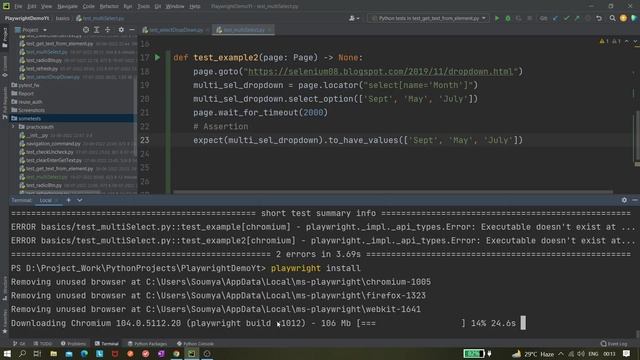Screen dimensions: 640x360
Task: Open the Windows Start button
Action: pos(7,354)
